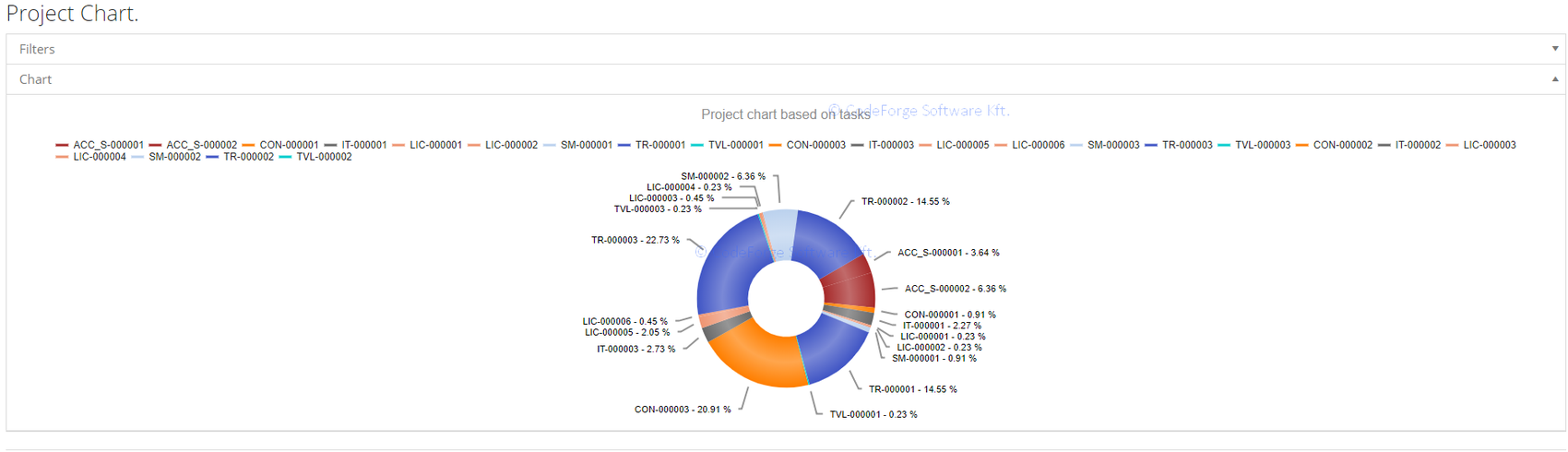Screen dimensions: 1568x452
Task: Click the TR-000003 - 22.73 % data label
Action: tap(635, 240)
